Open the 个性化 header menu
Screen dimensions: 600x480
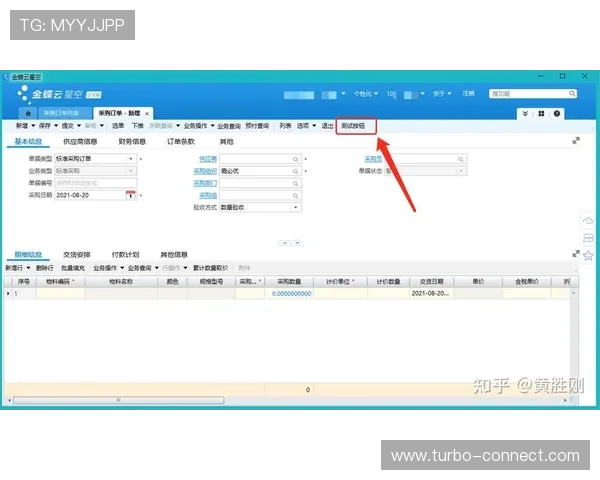pos(365,93)
